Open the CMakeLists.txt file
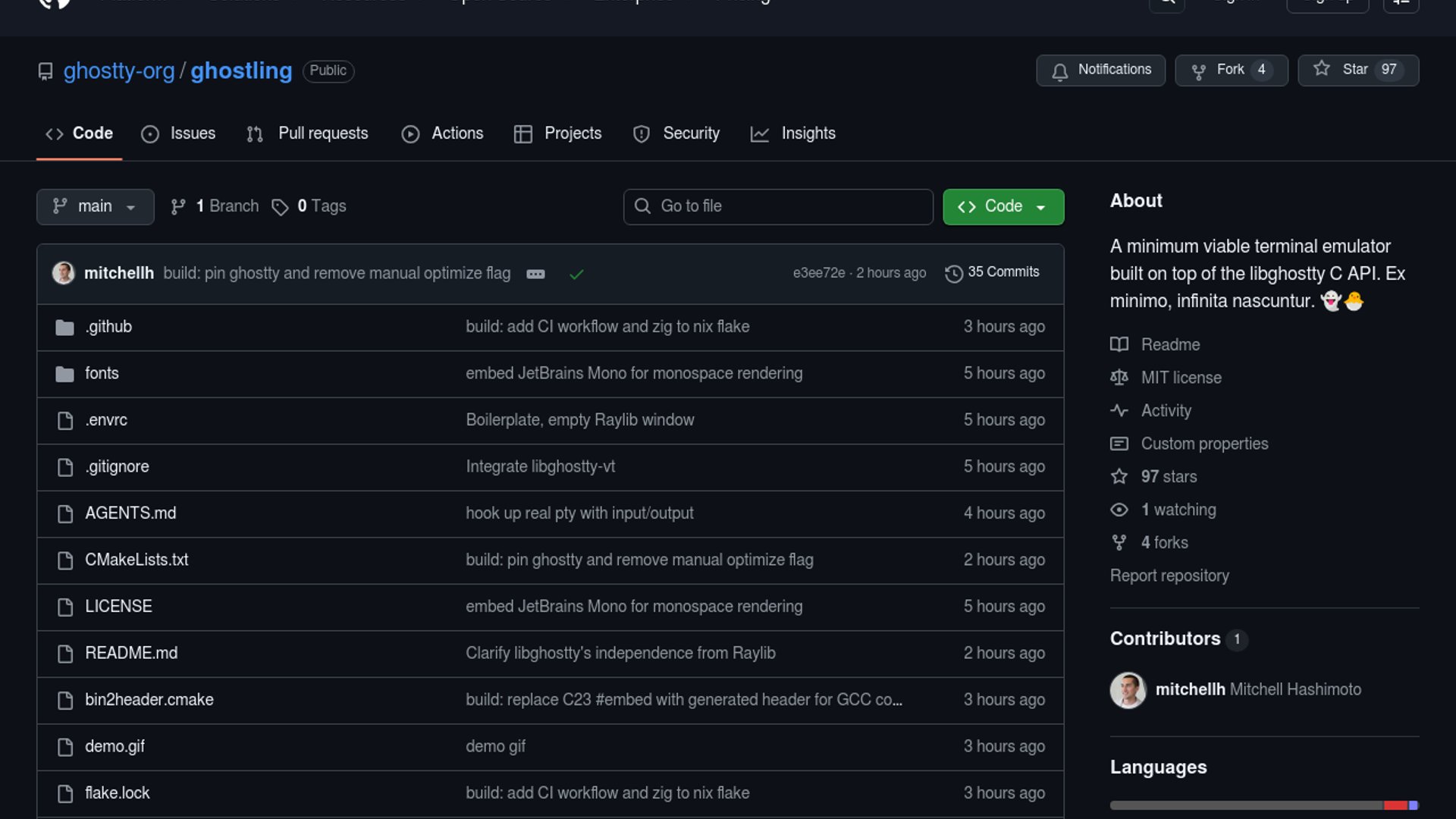Screen dimensions: 1456x819 (136, 560)
